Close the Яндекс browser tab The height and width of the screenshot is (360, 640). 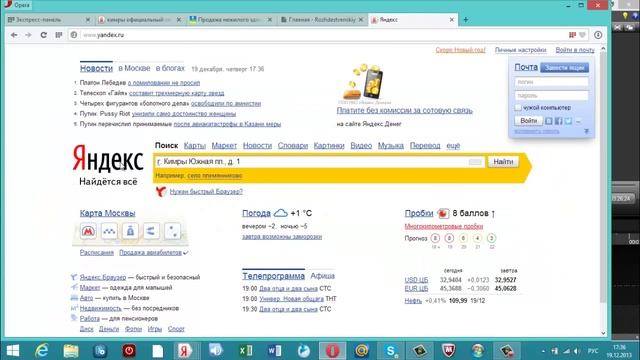452,20
